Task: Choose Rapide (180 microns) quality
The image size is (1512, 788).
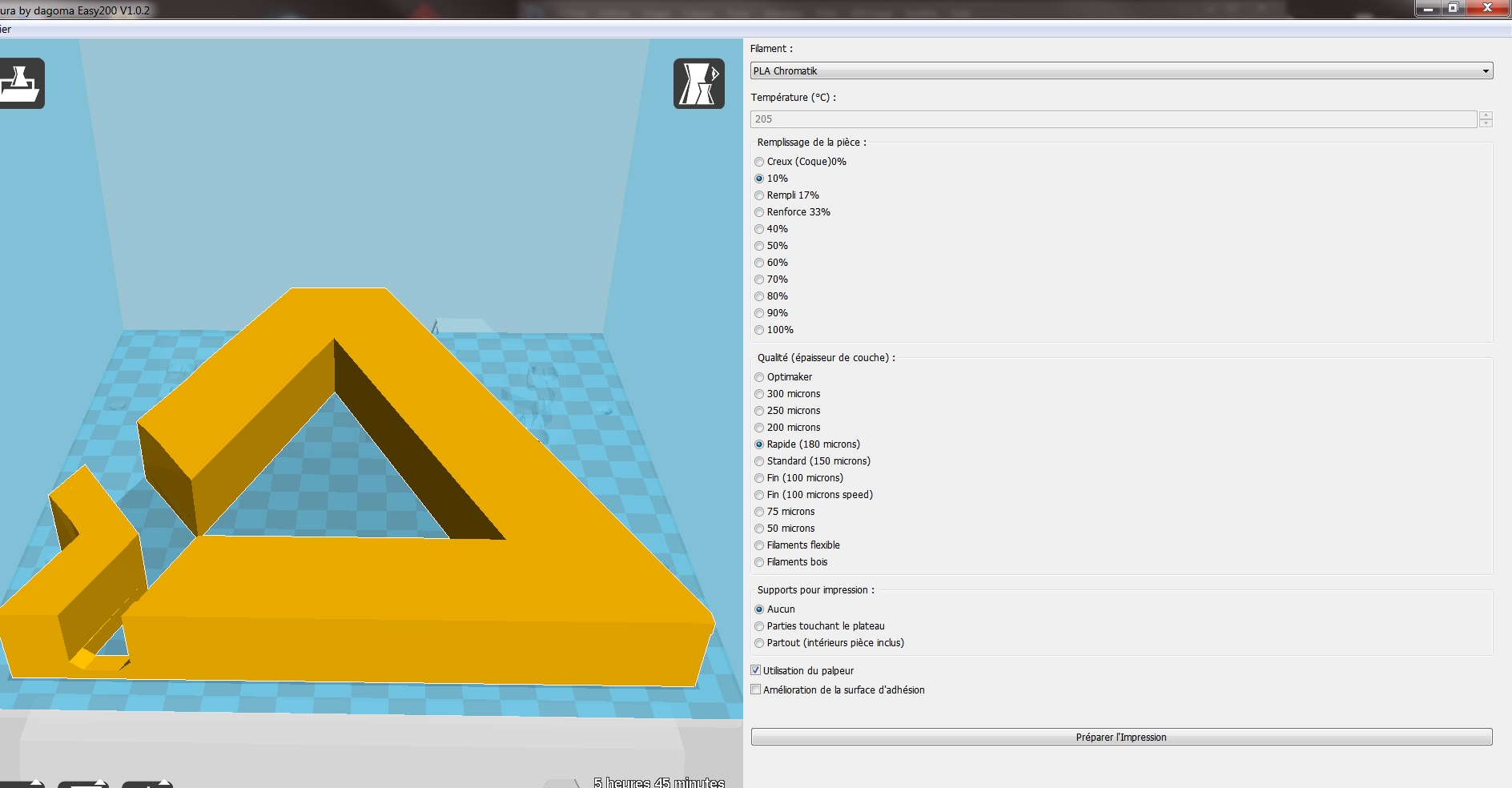Action: coord(807,444)
